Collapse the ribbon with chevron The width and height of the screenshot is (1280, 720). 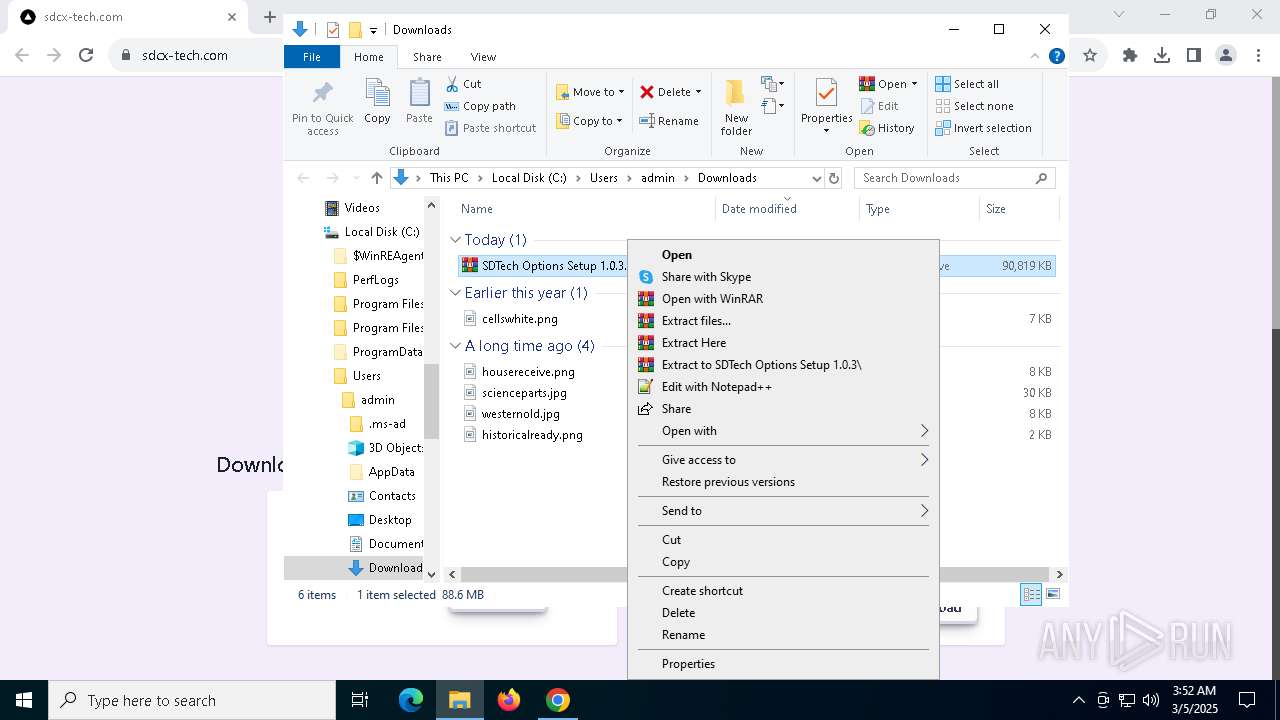click(x=1036, y=57)
